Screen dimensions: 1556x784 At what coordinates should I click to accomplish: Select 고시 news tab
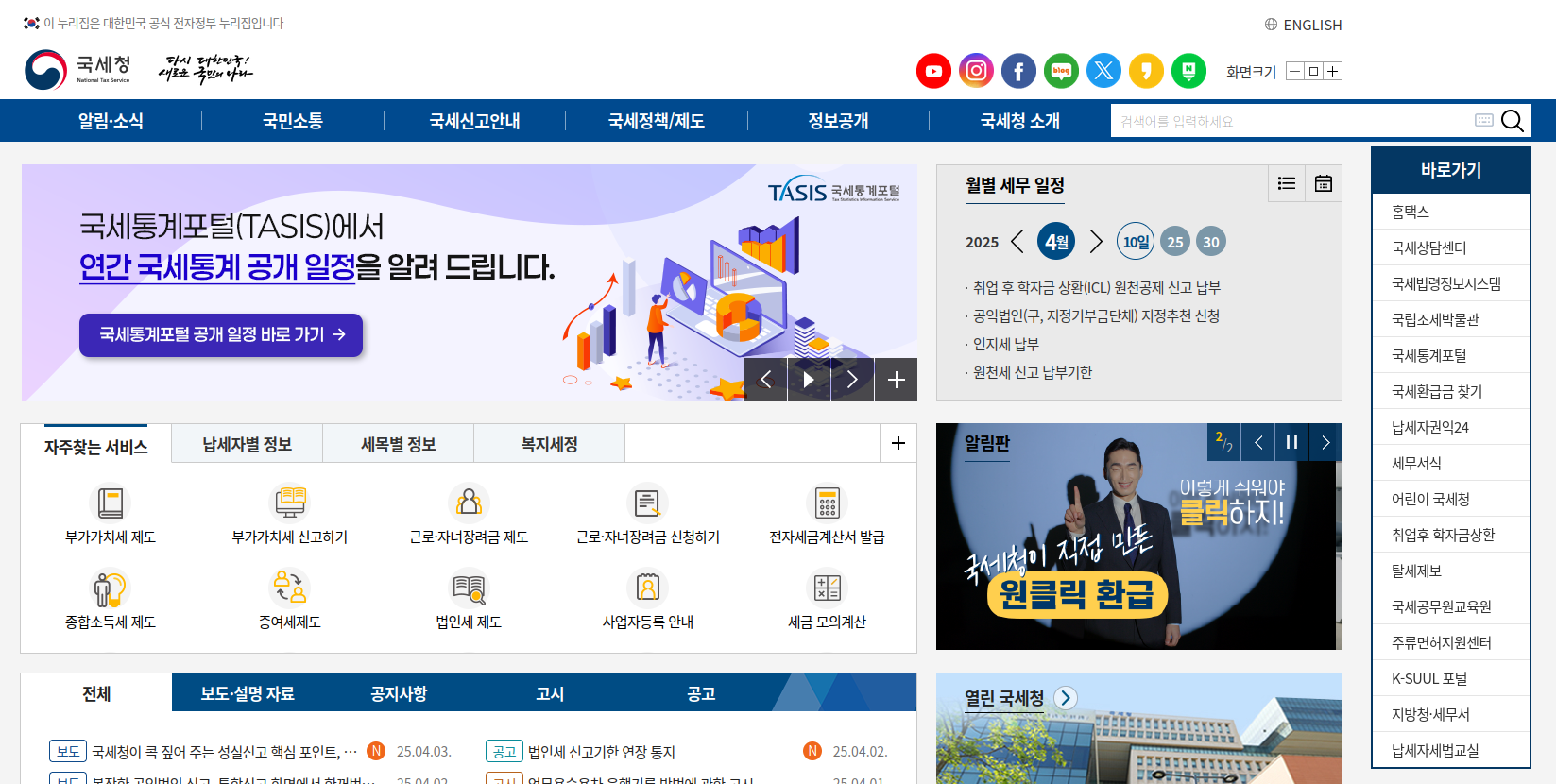pos(550,693)
